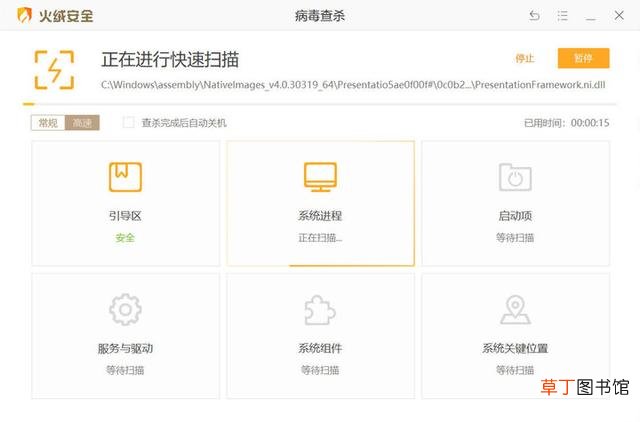Click 等待扫描 under 服务与驱动
Image resolution: width=640 pixels, height=422 pixels.
[125, 370]
